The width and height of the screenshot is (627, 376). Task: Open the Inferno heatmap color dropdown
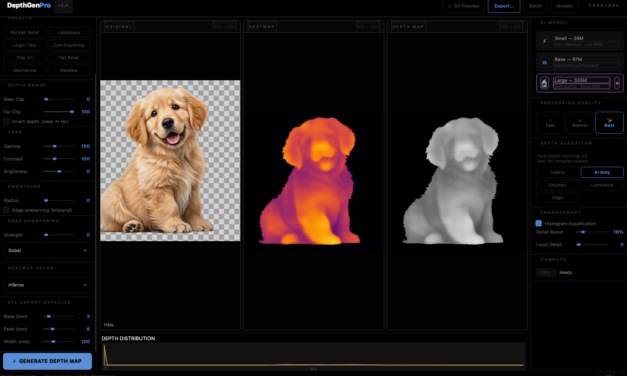pyautogui.click(x=47, y=285)
